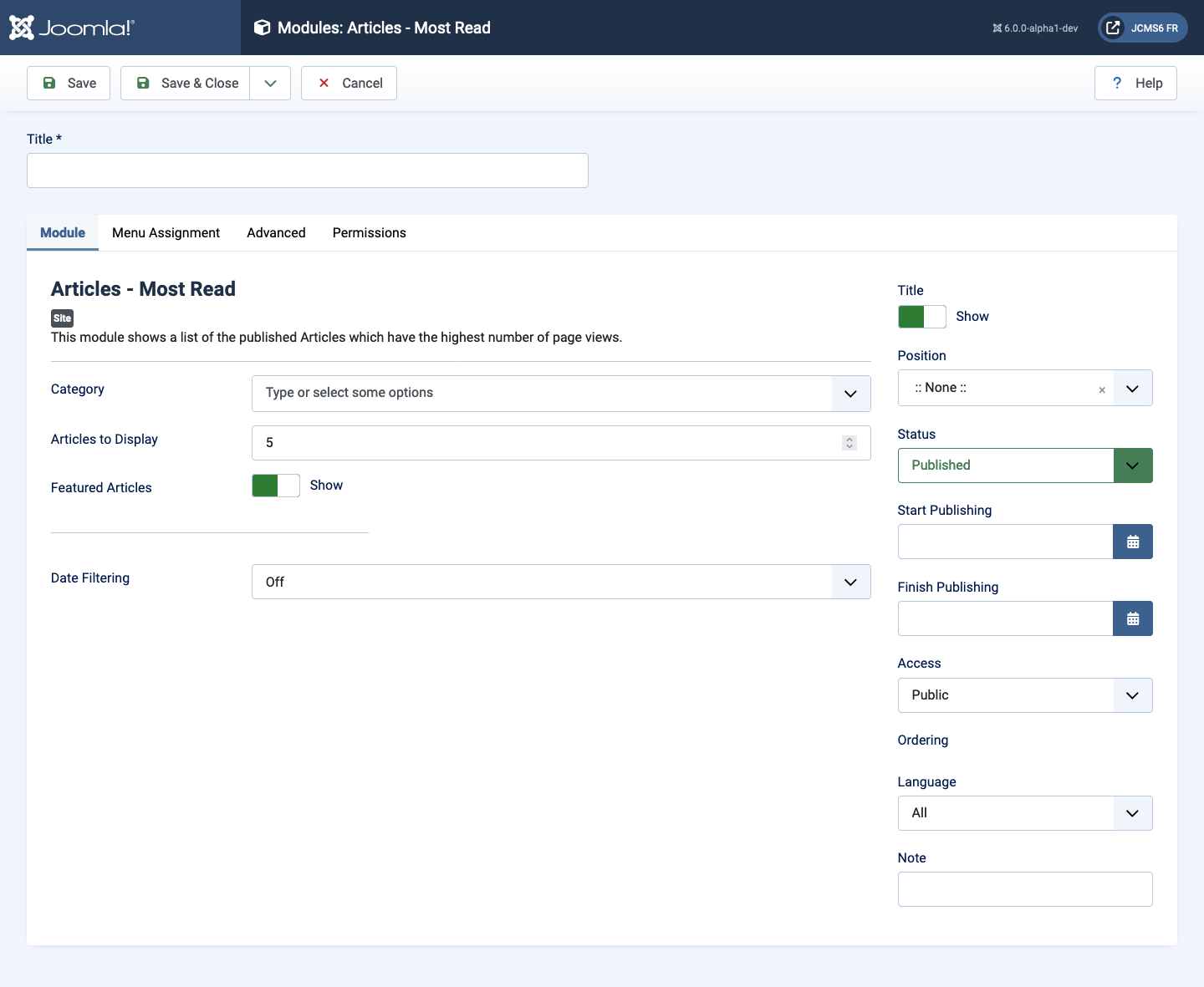Focus the module Title text field
The width and height of the screenshot is (1204, 987).
pyautogui.click(x=308, y=170)
